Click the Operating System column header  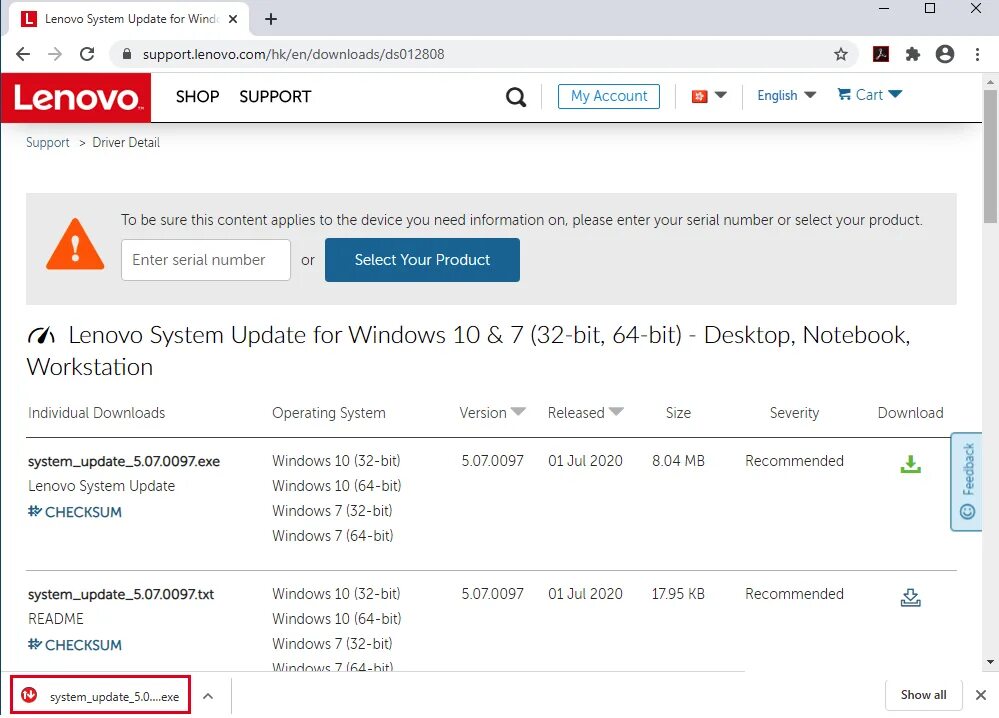coord(329,413)
